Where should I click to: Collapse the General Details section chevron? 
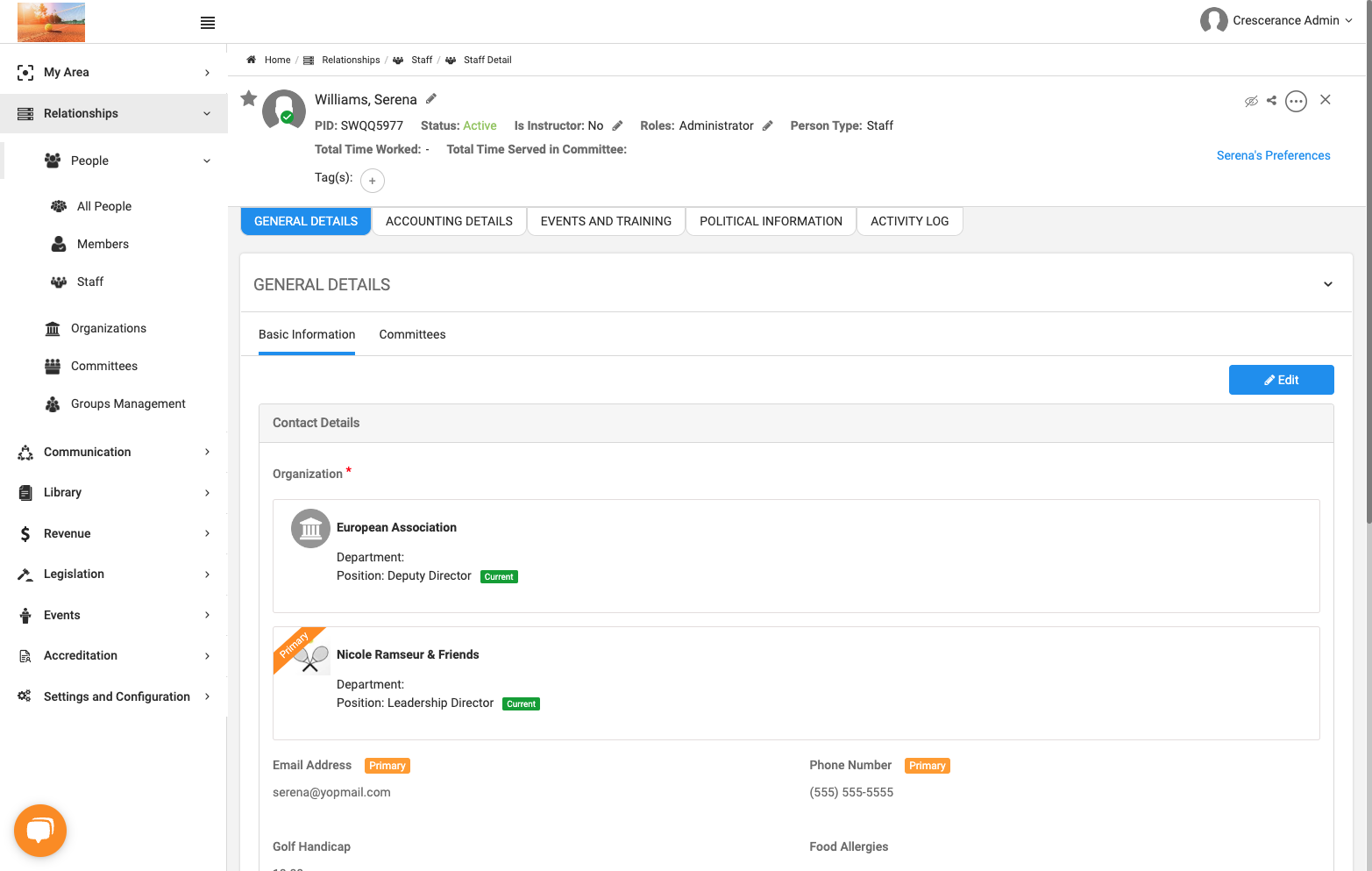pyautogui.click(x=1328, y=284)
